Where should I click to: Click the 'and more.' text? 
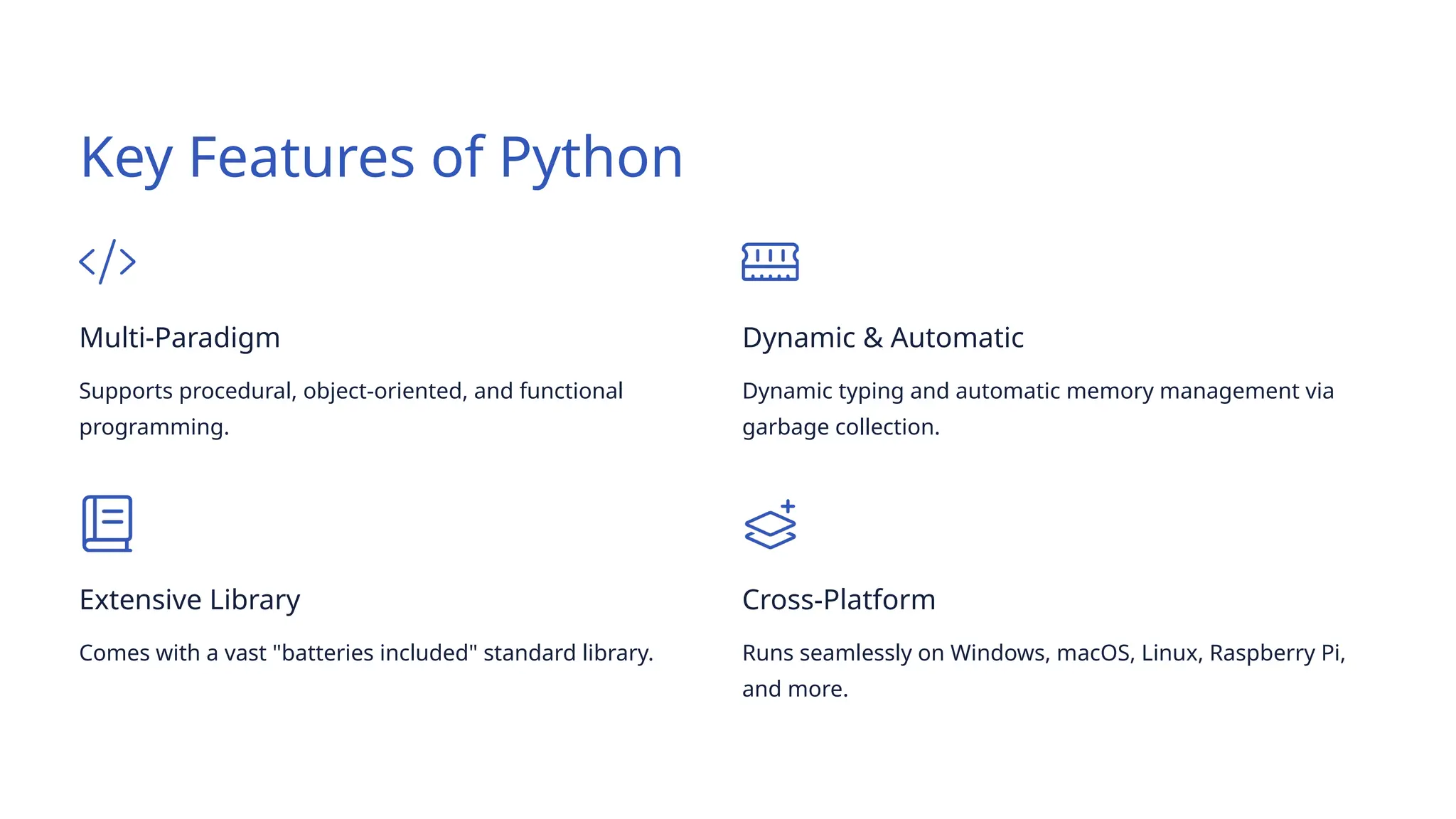(795, 690)
